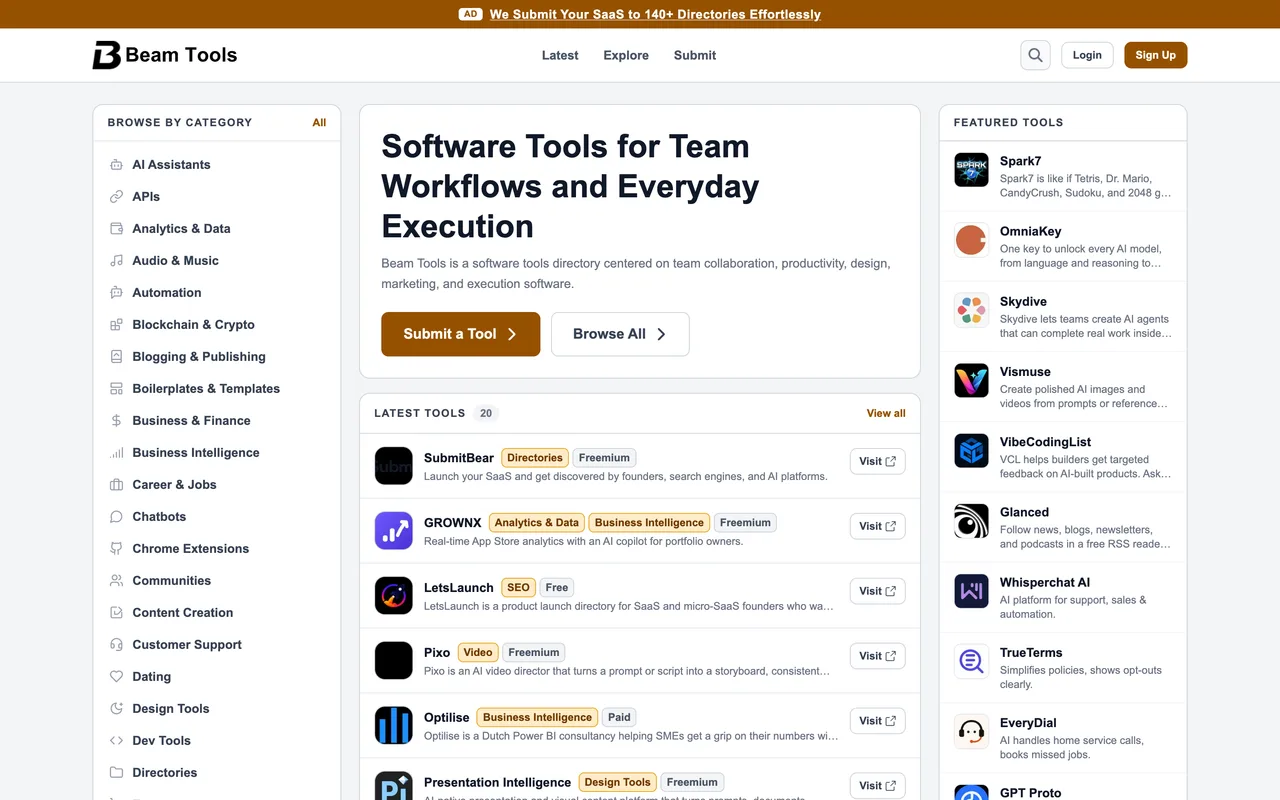Click the LetsLaunch circular logo
Image resolution: width=1280 pixels, height=800 pixels.
(394, 596)
